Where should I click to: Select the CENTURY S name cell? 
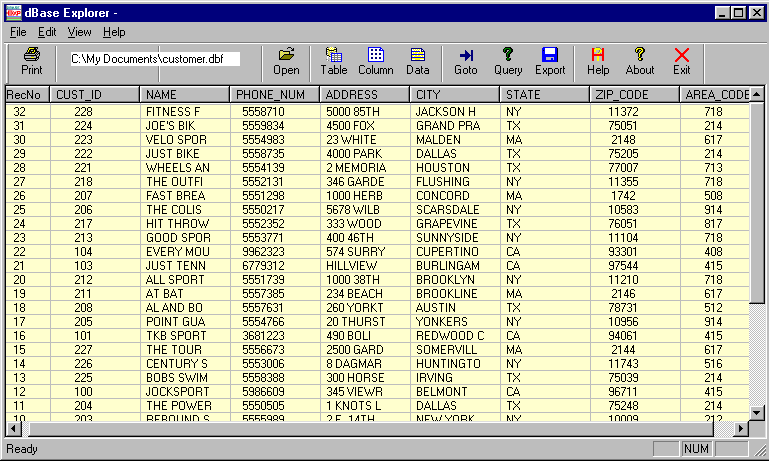(185, 364)
